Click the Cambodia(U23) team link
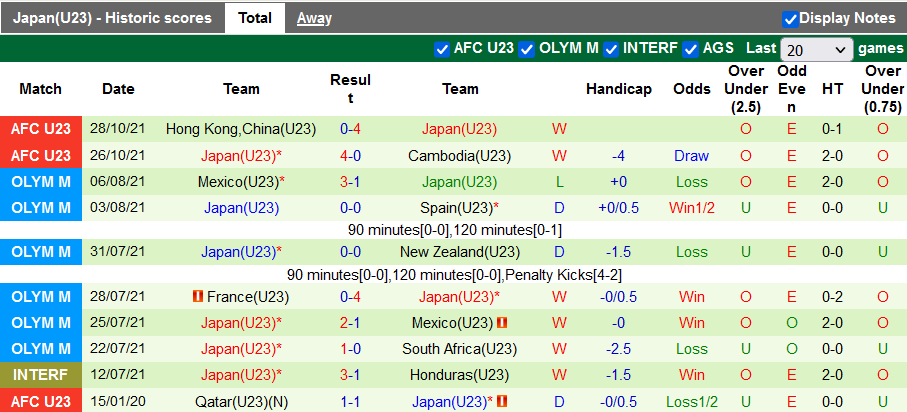Viewport: 907px width, 412px height. click(460, 156)
